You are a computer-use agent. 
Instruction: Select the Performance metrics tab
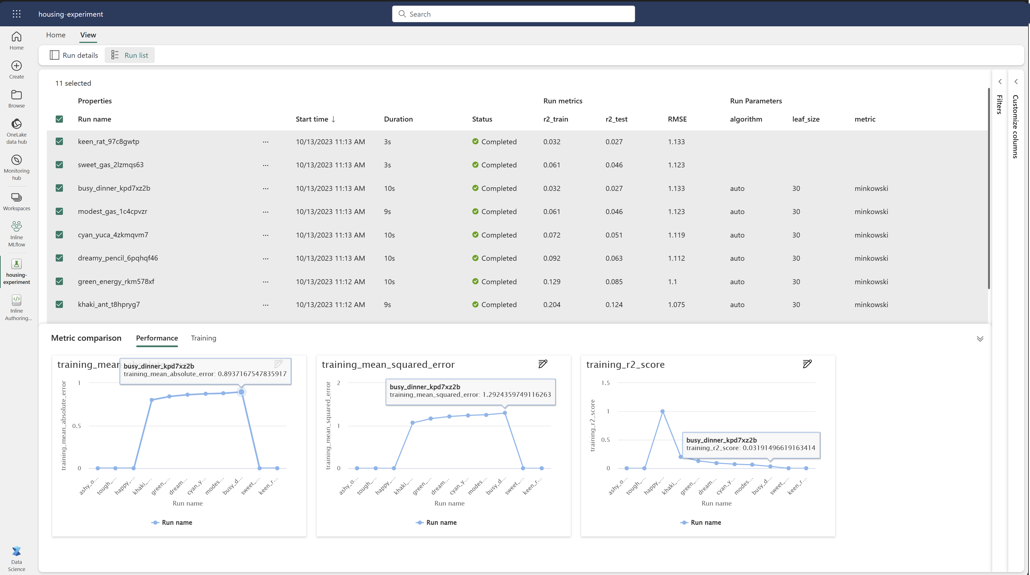pos(156,338)
